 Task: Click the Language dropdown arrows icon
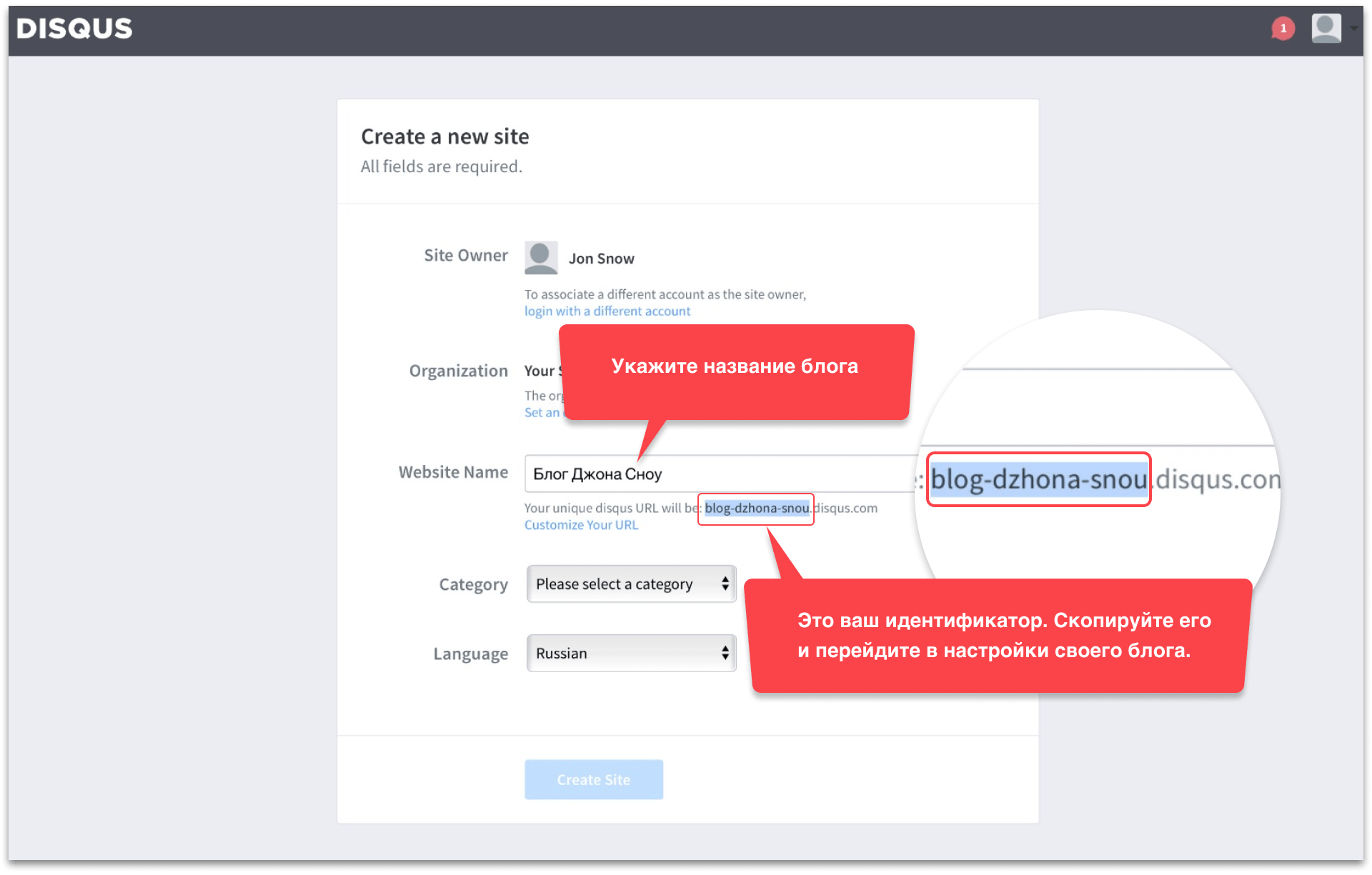[x=725, y=654]
